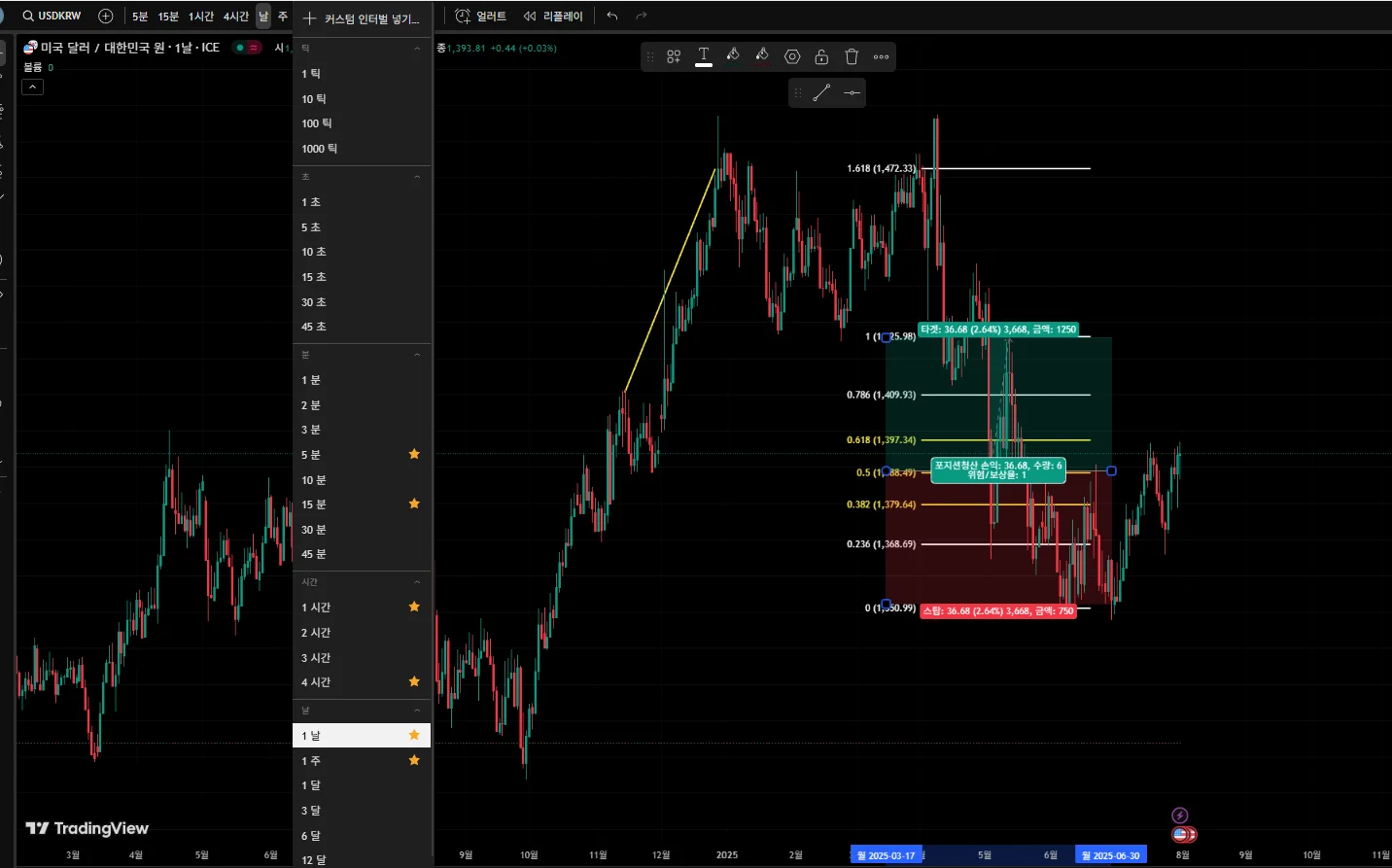Click the 1.618 Fibonacci level label
Image resolution: width=1392 pixels, height=868 pixels.
pos(881,168)
